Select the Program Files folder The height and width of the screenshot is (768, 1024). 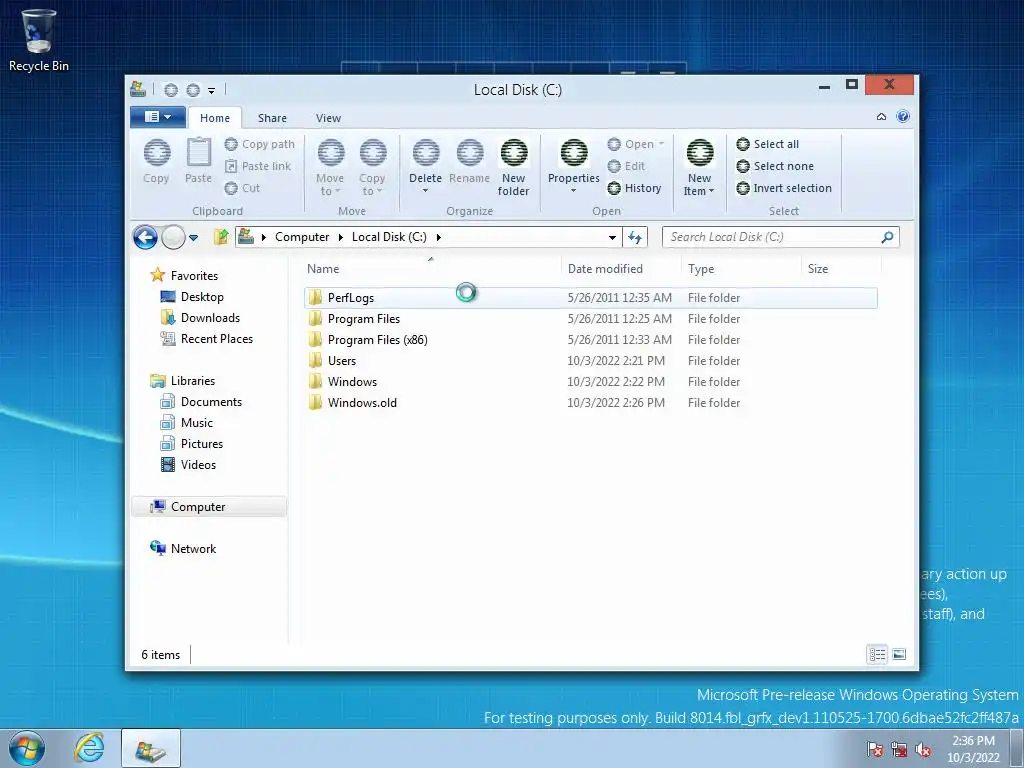click(x=590, y=319)
